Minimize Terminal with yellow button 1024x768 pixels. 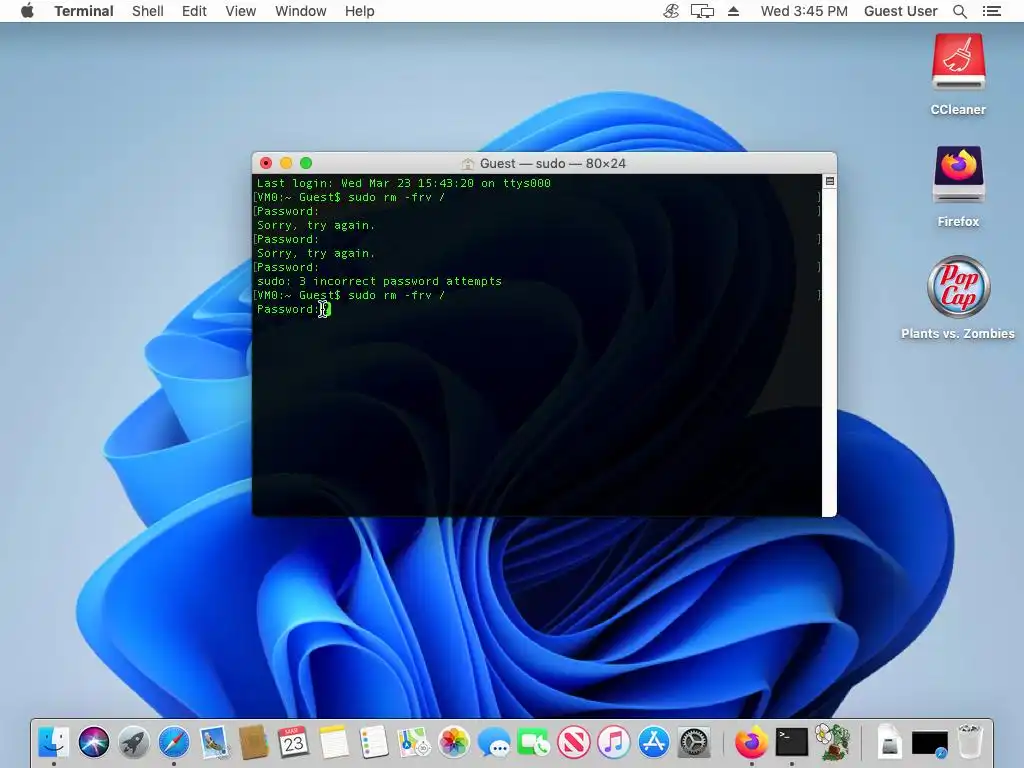click(286, 163)
